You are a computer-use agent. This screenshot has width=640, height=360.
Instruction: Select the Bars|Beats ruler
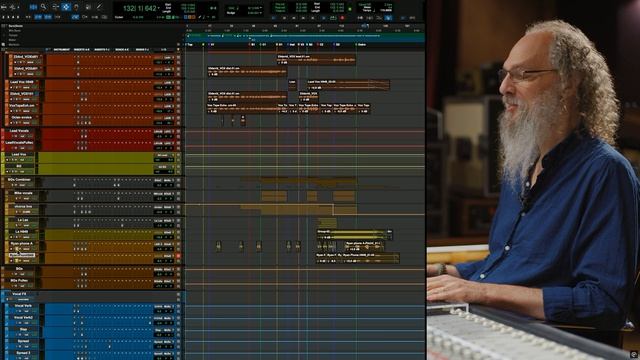tap(16, 26)
